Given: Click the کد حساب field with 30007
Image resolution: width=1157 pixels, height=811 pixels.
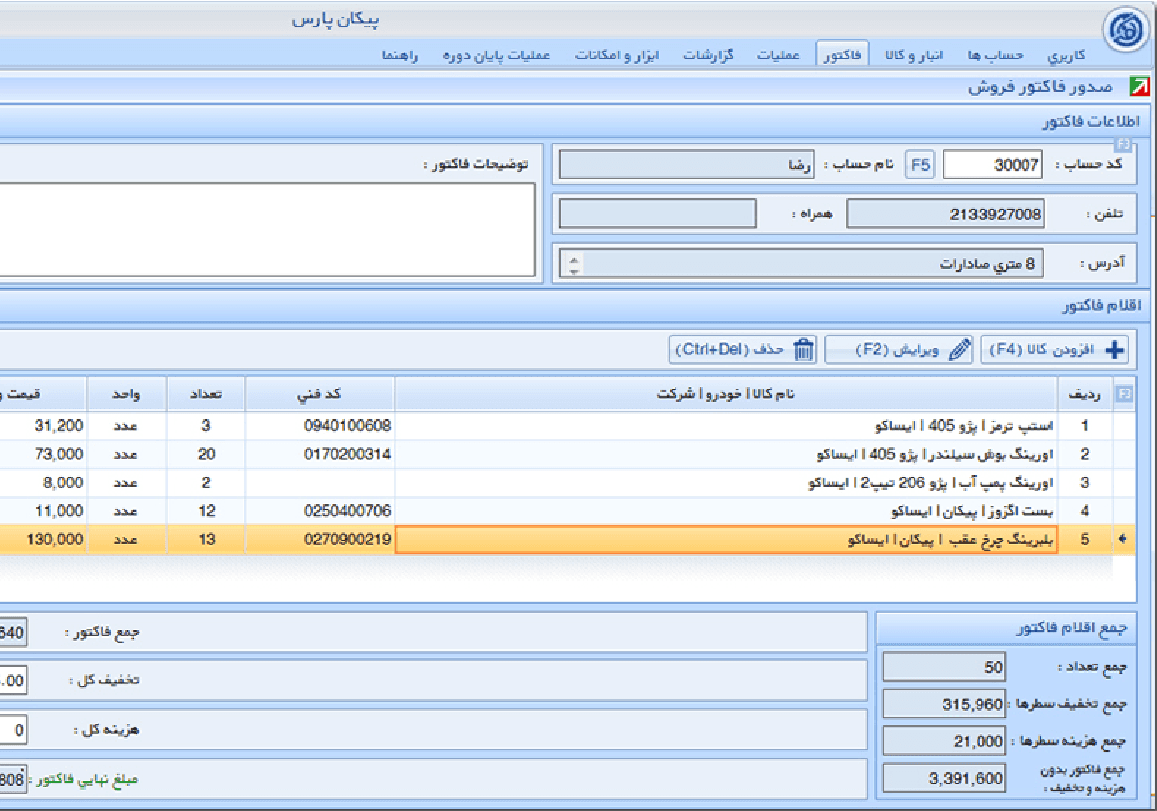Looking at the screenshot, I should 992,165.
